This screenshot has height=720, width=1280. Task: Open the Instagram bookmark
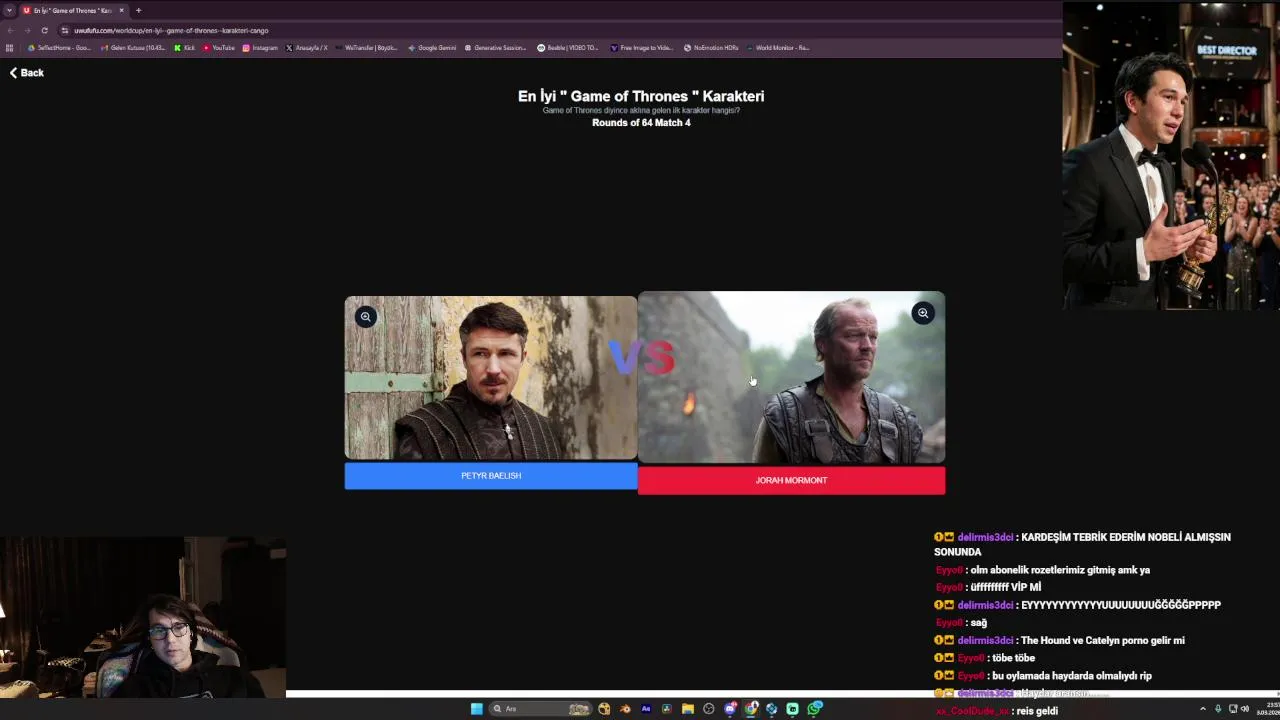coord(260,47)
